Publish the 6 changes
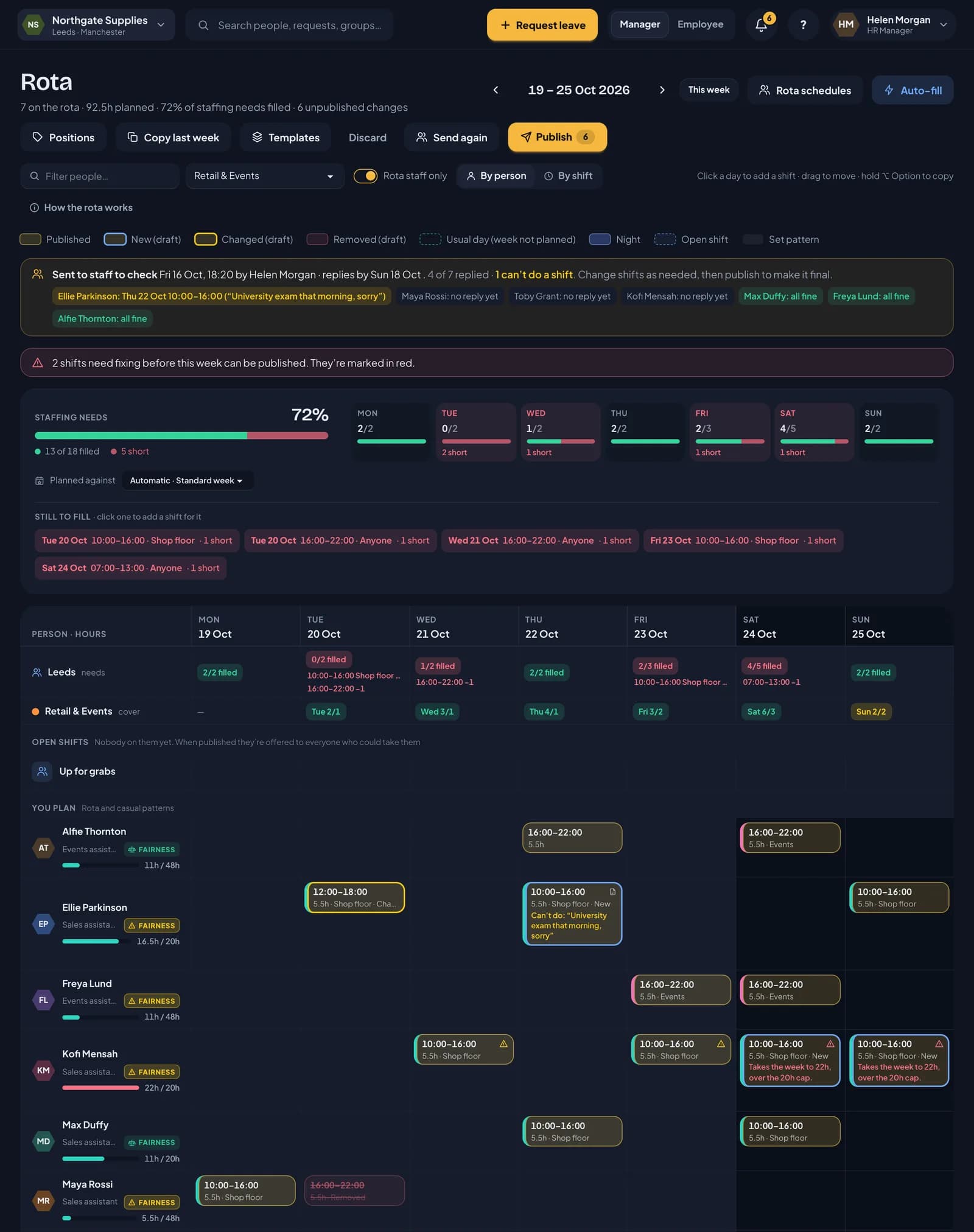 click(557, 137)
